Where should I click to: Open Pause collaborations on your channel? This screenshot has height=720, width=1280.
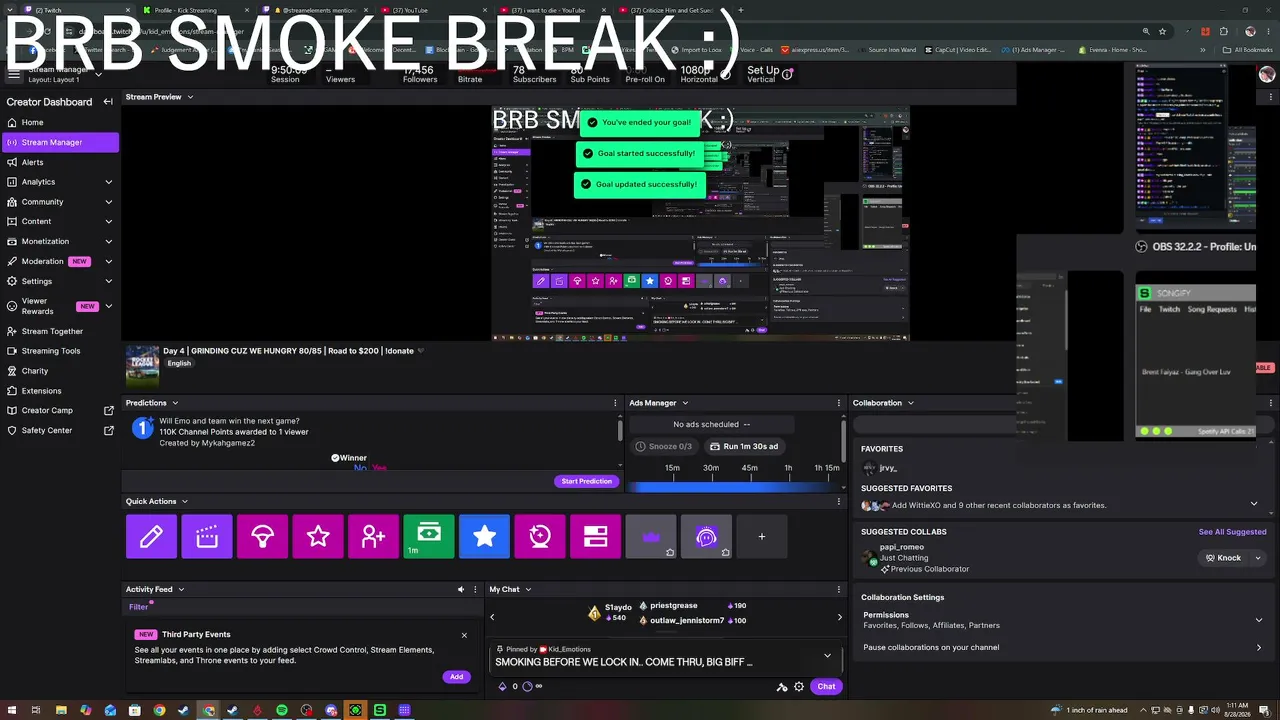1063,647
